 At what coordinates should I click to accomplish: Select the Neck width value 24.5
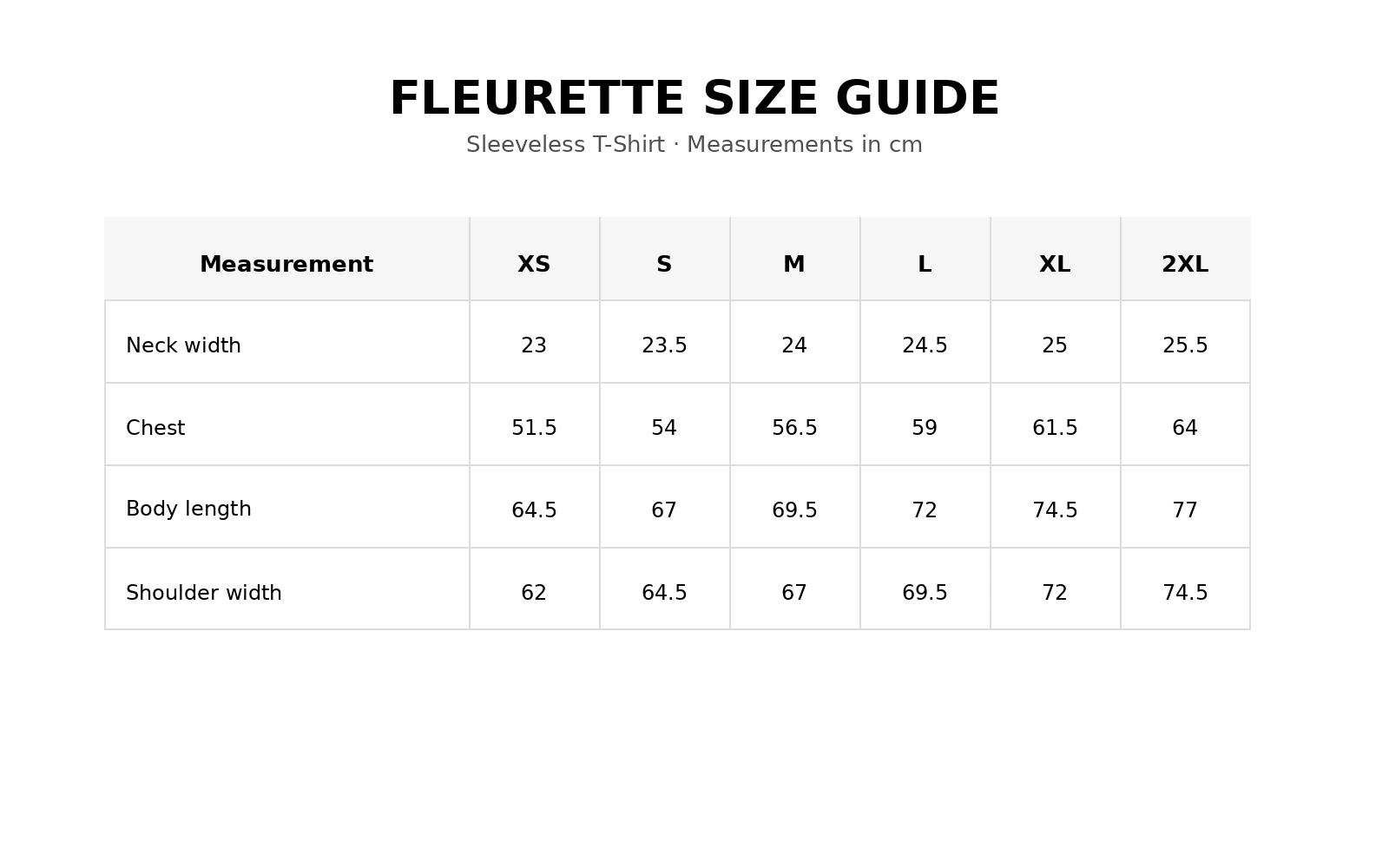tap(925, 345)
